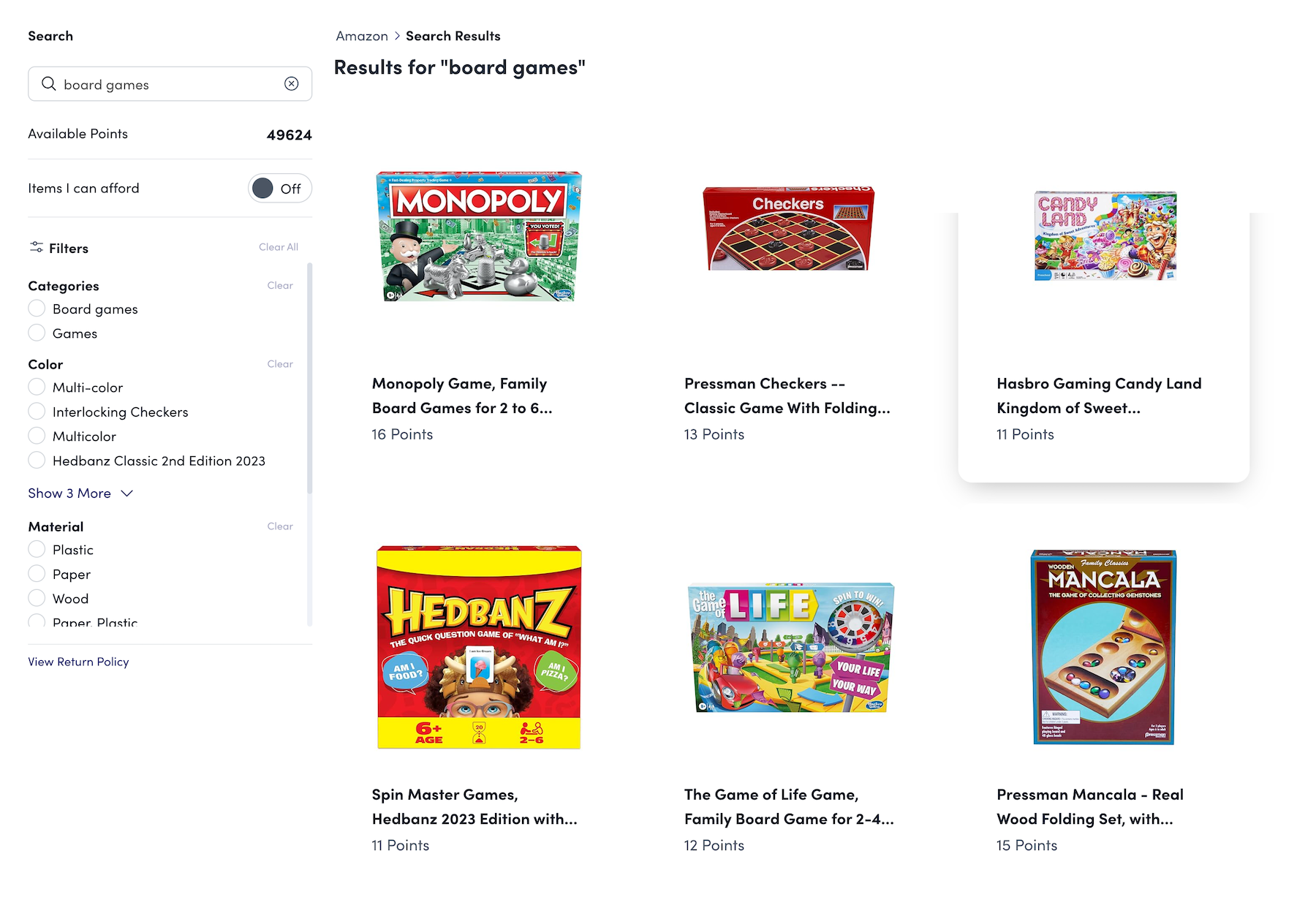Expand Show 3 More colors

pyautogui.click(x=69, y=493)
